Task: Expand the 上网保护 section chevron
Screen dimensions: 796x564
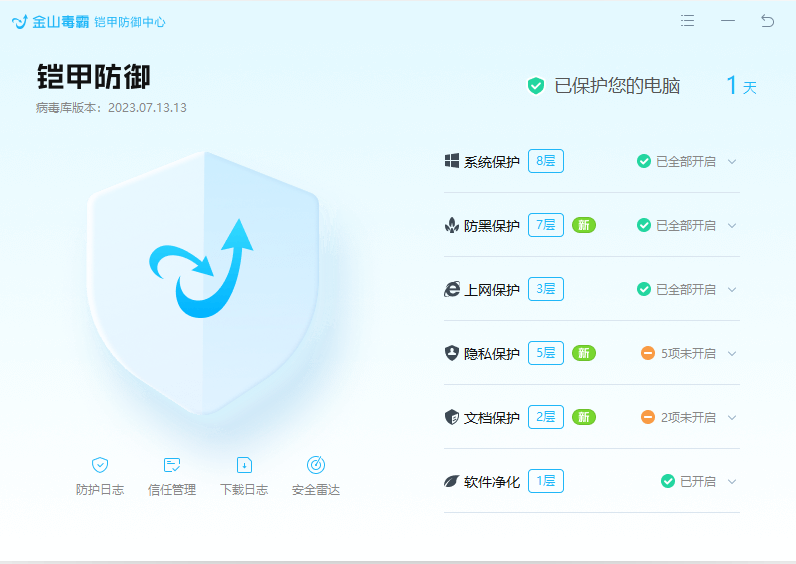Action: click(x=732, y=289)
